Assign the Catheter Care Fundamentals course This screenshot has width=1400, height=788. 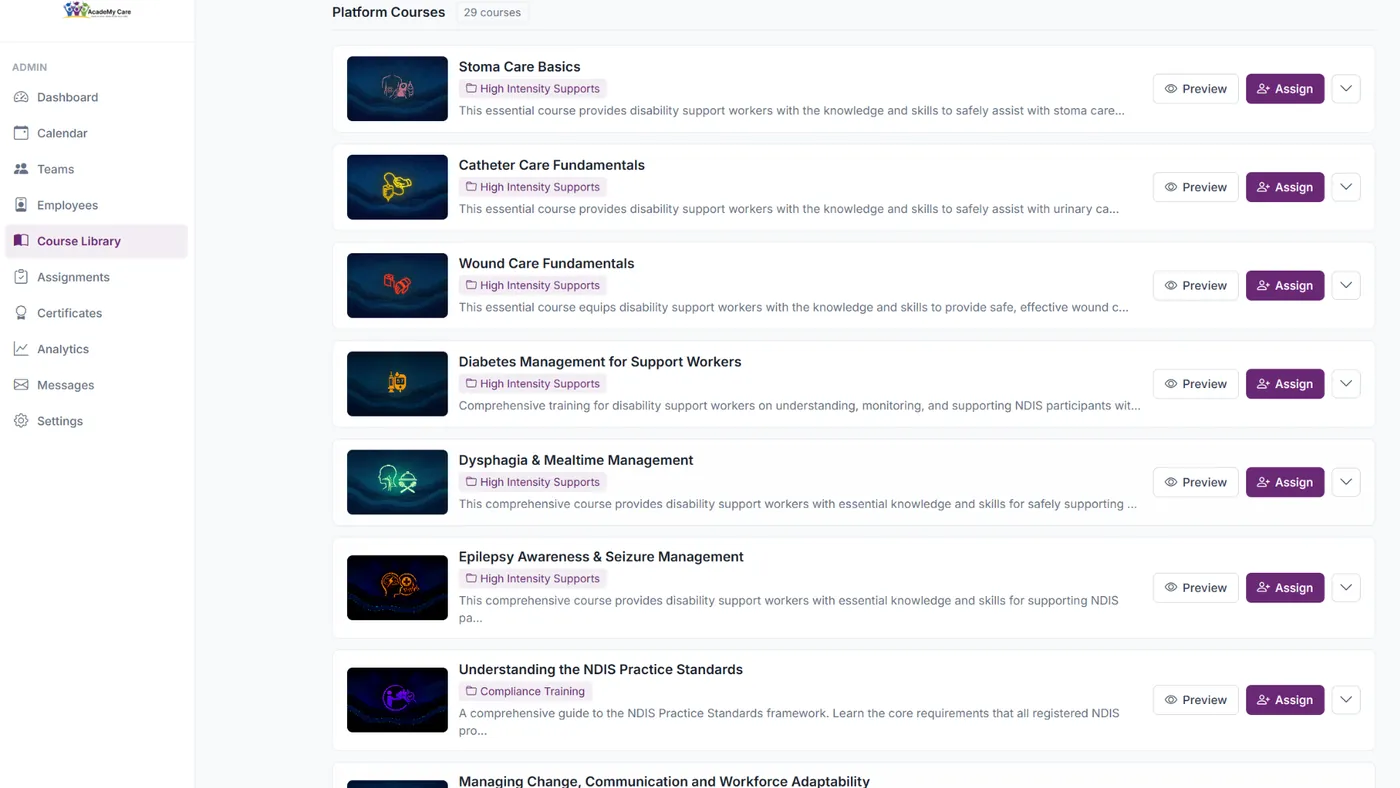1285,187
